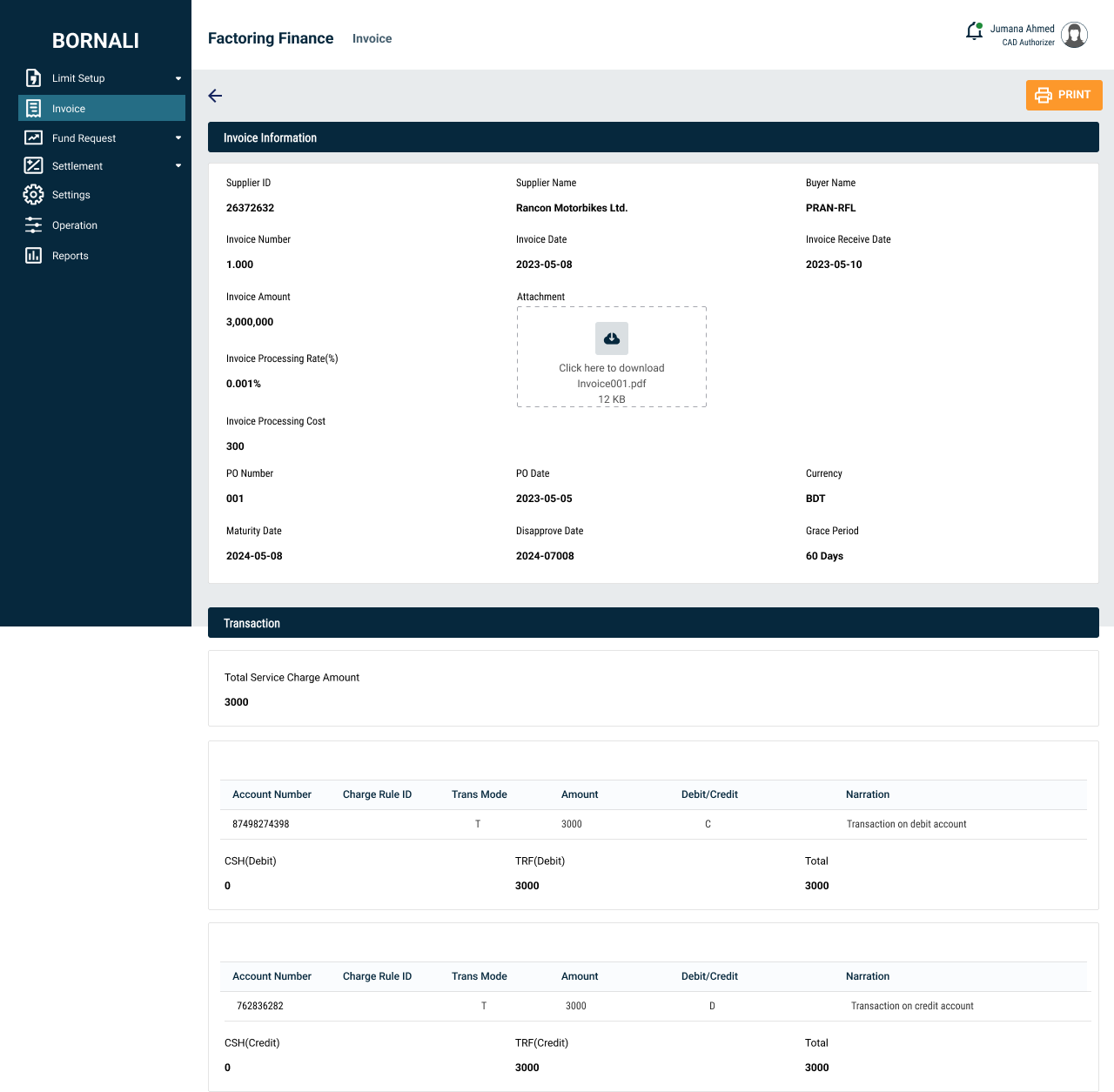
Task: Download Invoice001.pdf attachment
Action: 612,357
